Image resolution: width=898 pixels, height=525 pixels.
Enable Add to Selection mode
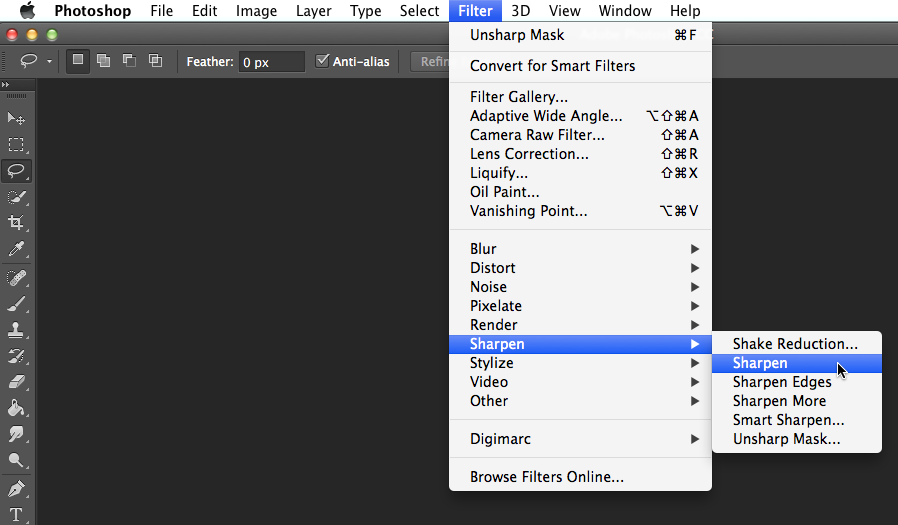click(x=103, y=61)
